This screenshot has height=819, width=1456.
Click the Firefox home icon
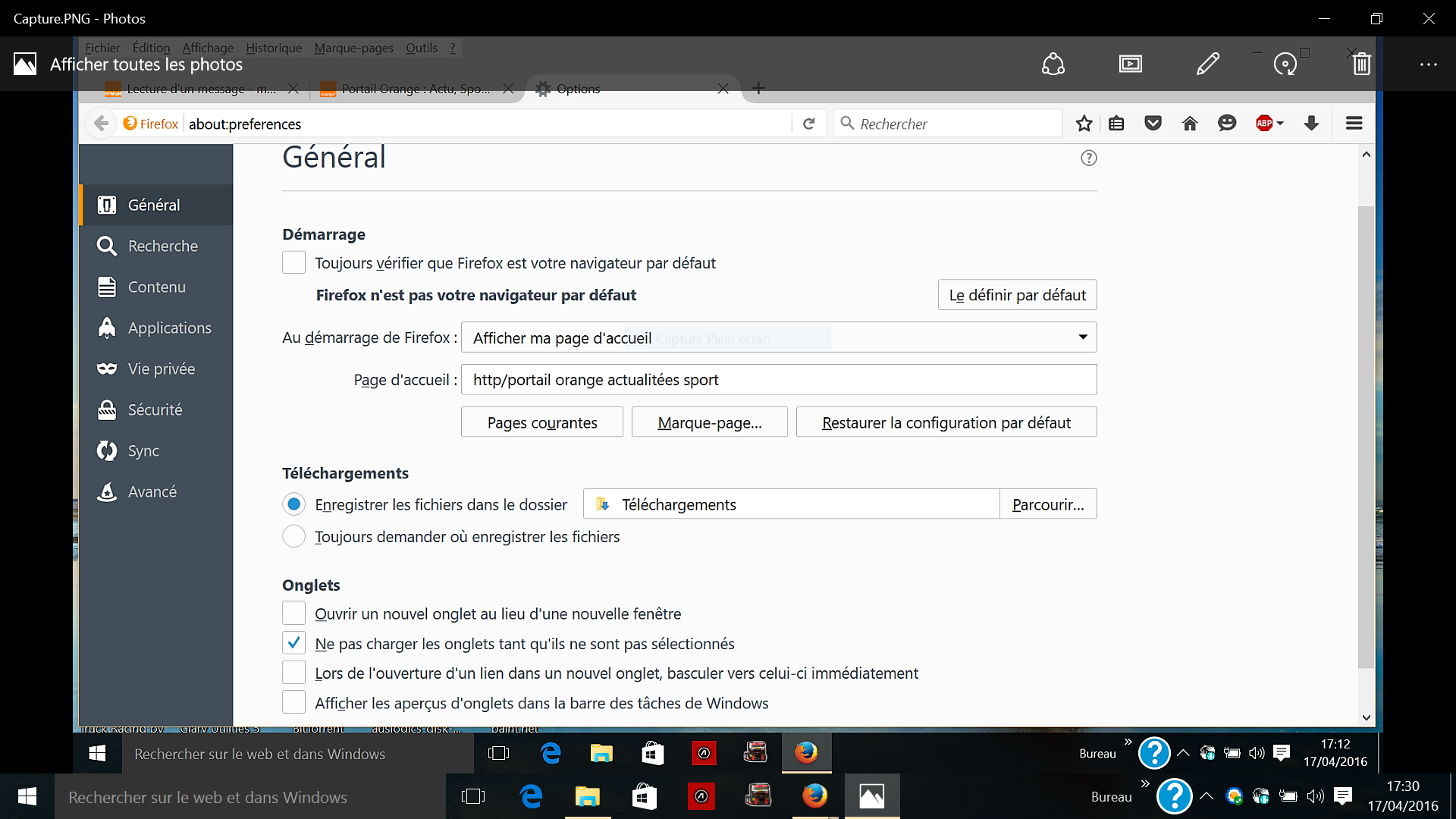coord(1189,124)
